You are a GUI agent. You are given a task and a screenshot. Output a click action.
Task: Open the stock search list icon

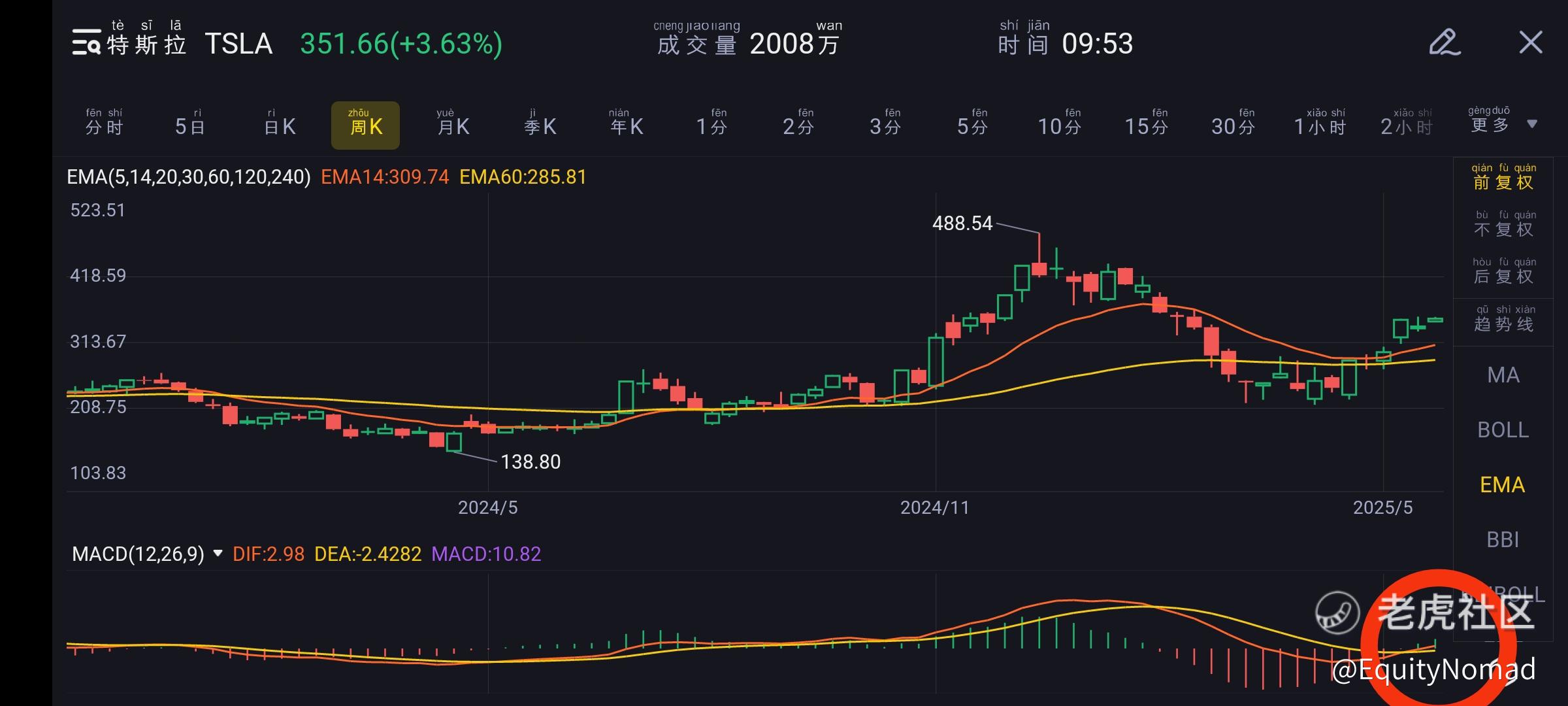pyautogui.click(x=86, y=42)
